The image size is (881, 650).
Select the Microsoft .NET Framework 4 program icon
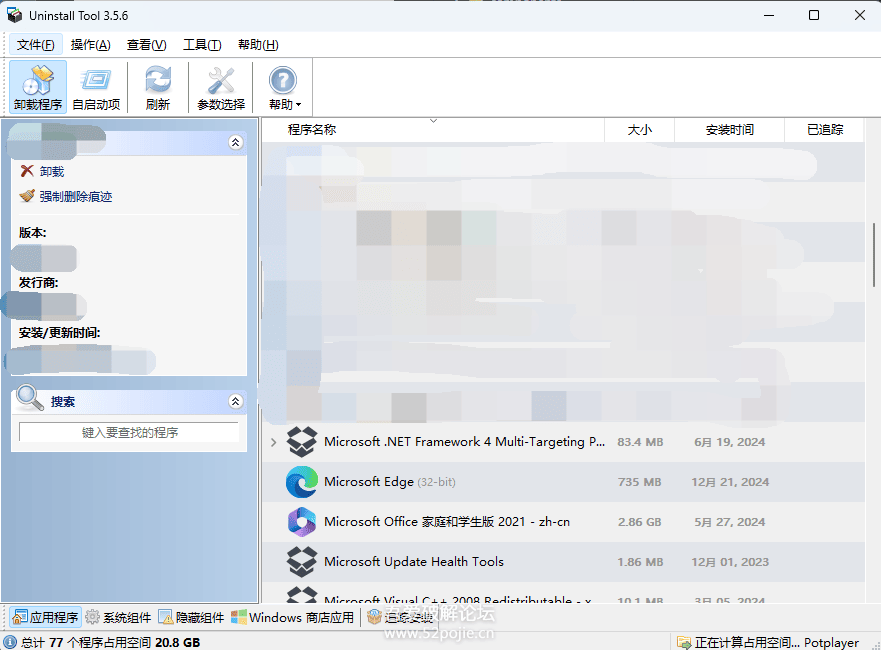coord(302,442)
